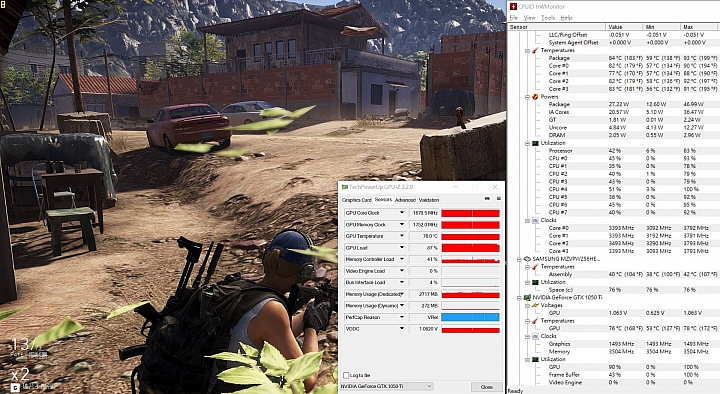Click the flame icon beside Powers
The image size is (720, 394).
point(535,96)
